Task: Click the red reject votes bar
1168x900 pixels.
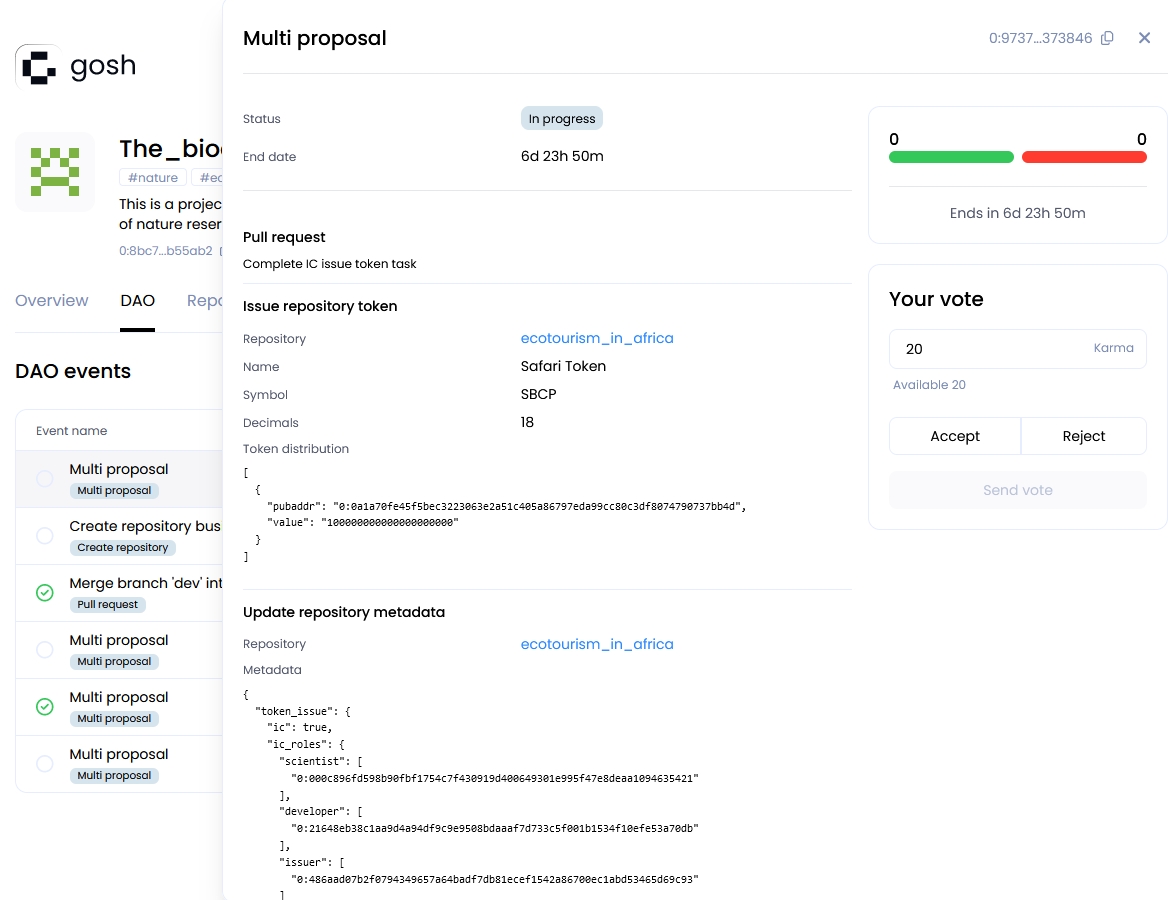Action: [1084, 157]
